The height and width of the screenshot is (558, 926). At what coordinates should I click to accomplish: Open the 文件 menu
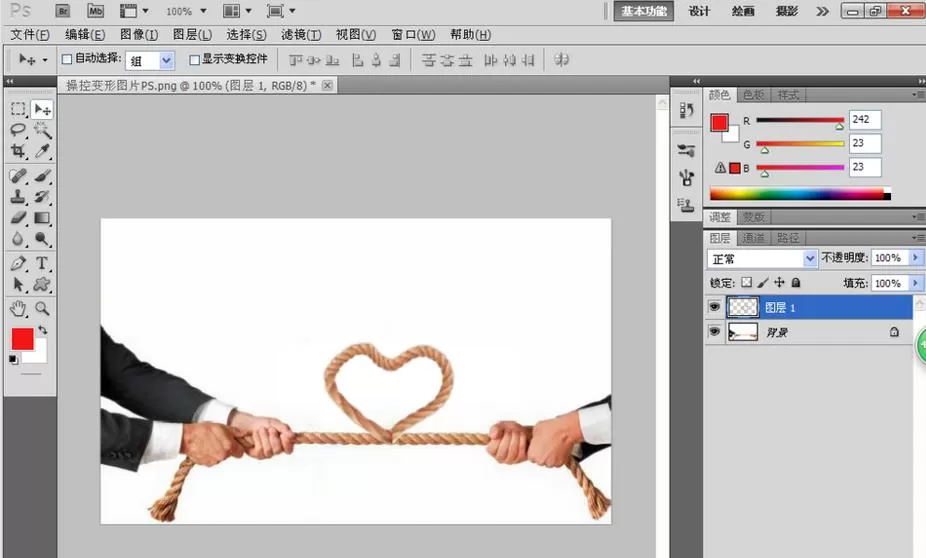tap(30, 35)
